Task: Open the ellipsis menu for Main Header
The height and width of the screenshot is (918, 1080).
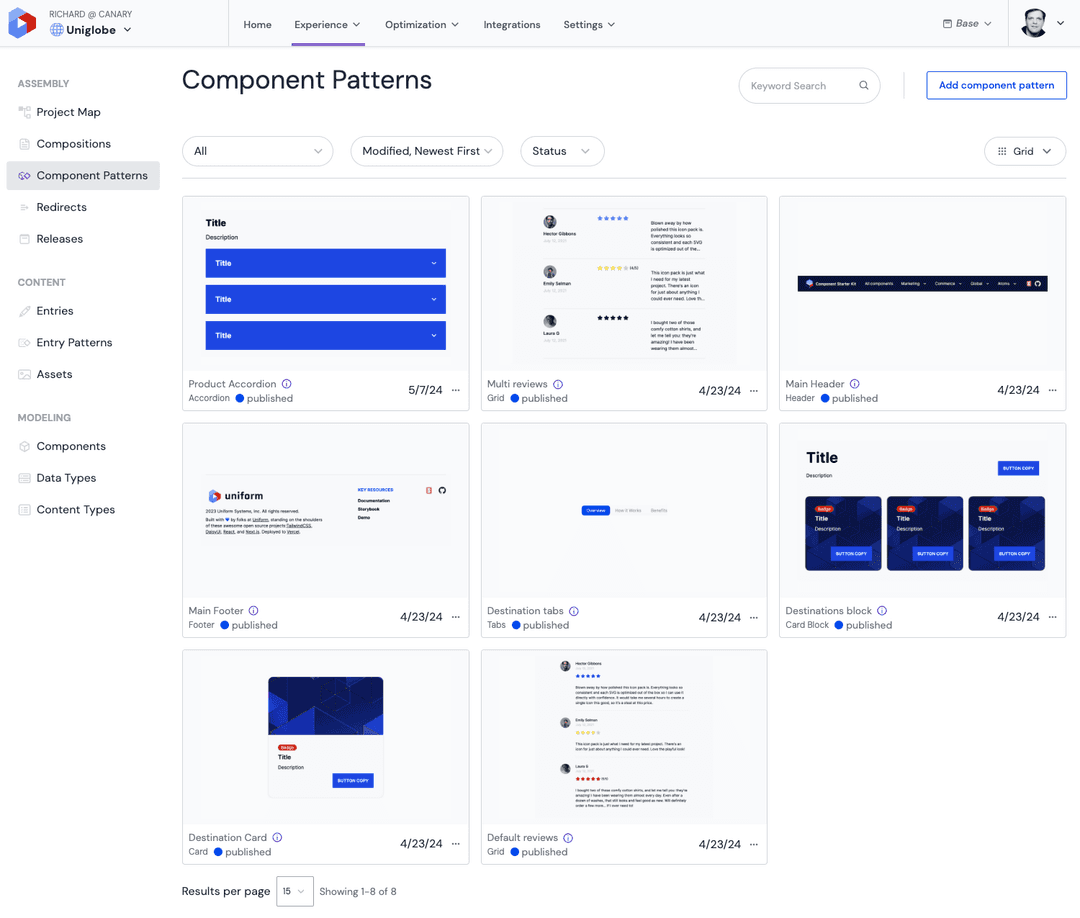Action: coord(1054,391)
